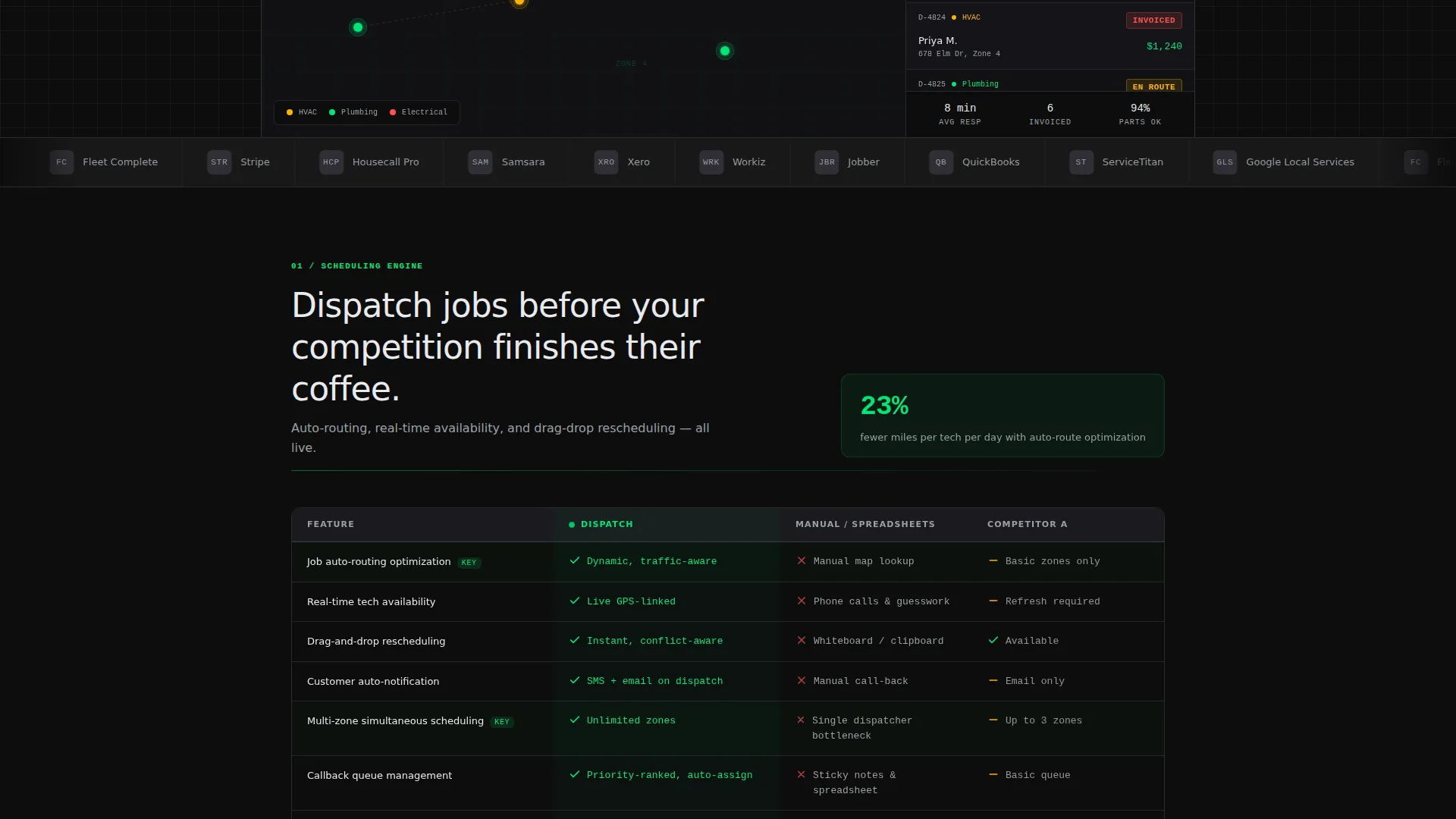Image resolution: width=1456 pixels, height=819 pixels.
Task: Click the SAM Samsara badge icon
Action: [480, 162]
